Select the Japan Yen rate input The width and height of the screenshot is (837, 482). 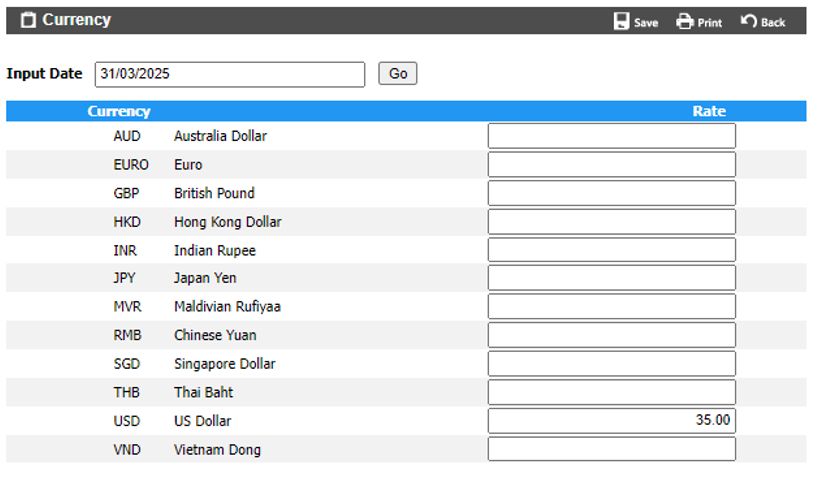click(x=611, y=278)
